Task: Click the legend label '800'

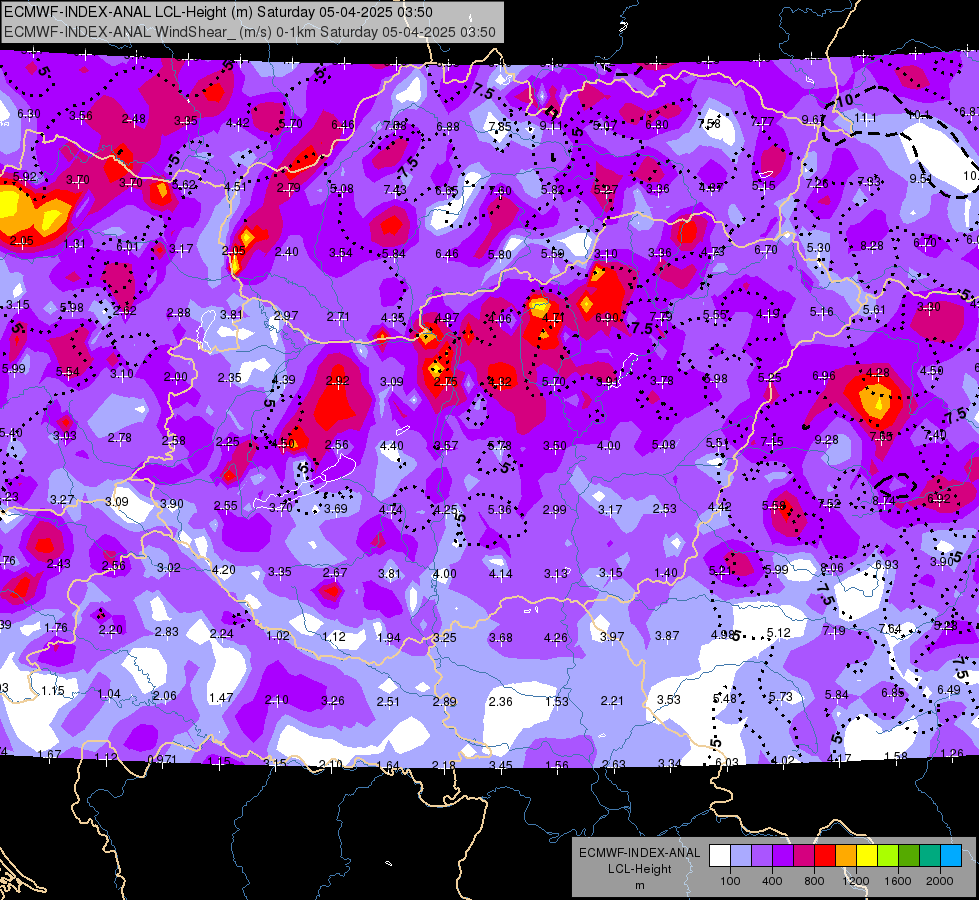Action: point(814,881)
